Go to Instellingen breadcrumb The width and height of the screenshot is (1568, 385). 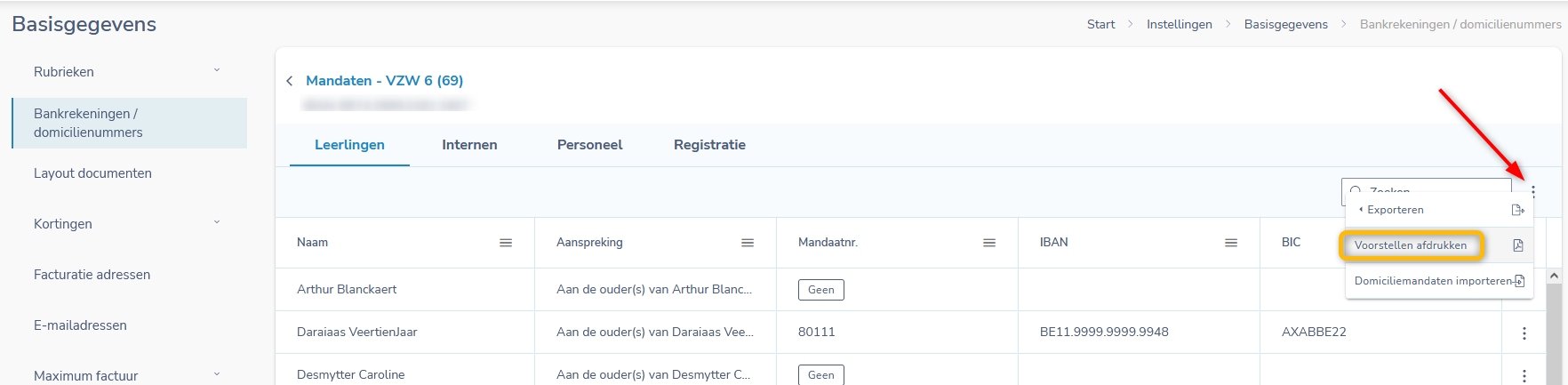pyautogui.click(x=1179, y=24)
